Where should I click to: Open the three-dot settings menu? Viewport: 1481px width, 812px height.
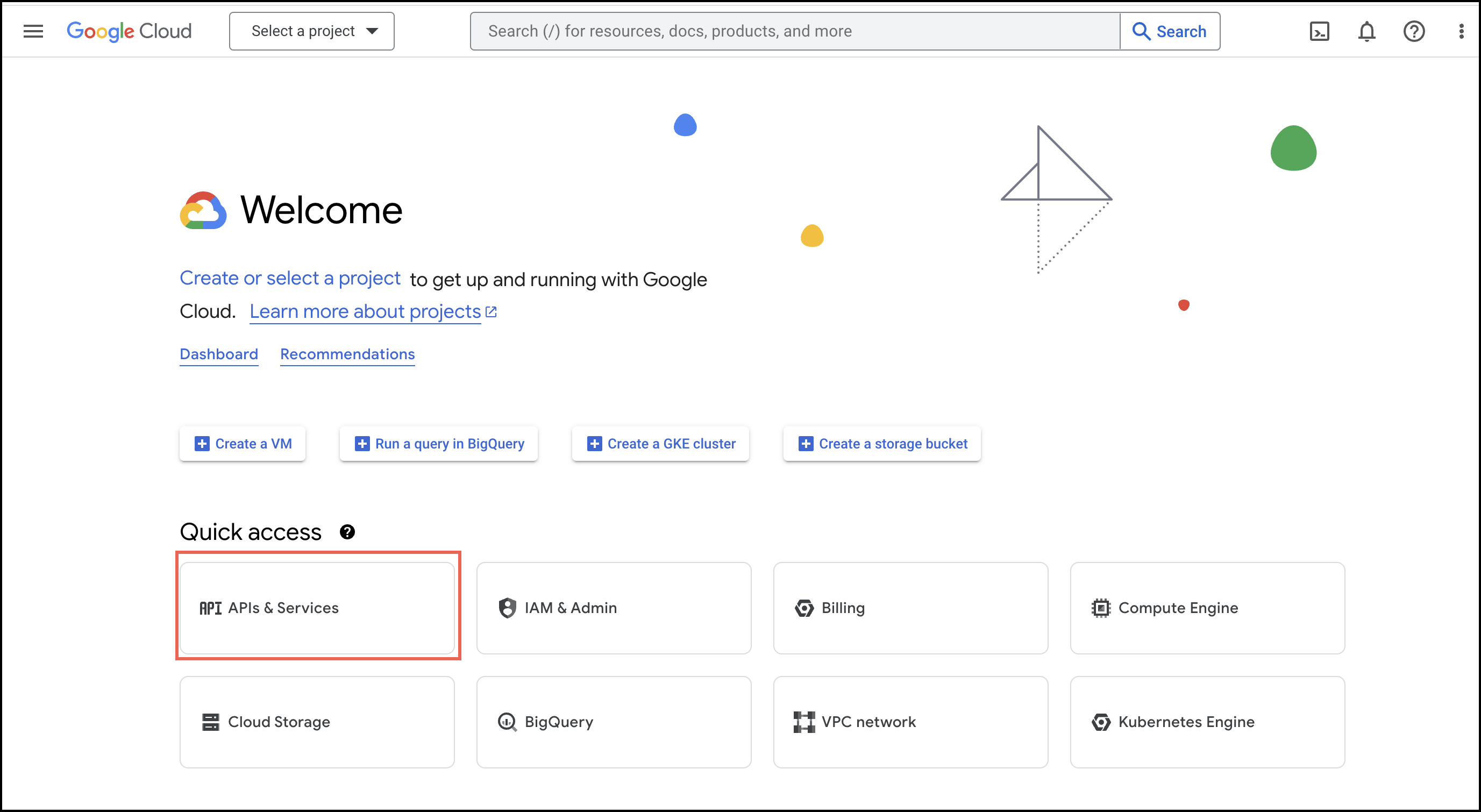coord(1461,31)
